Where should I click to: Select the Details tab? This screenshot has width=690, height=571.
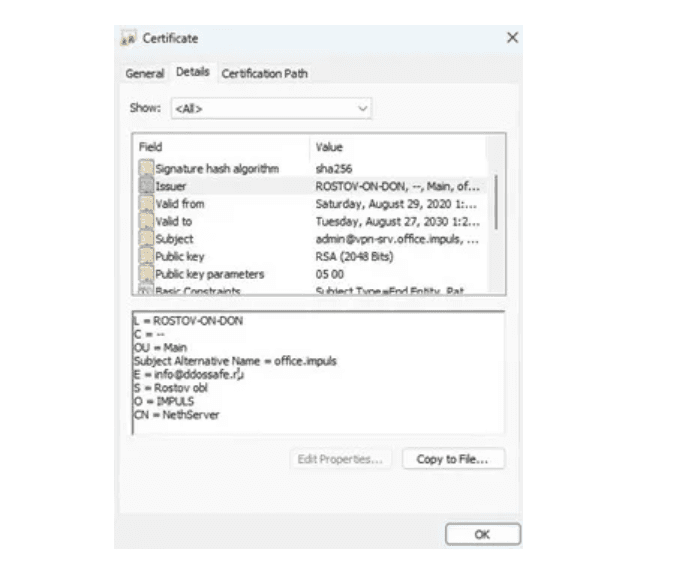(x=193, y=72)
